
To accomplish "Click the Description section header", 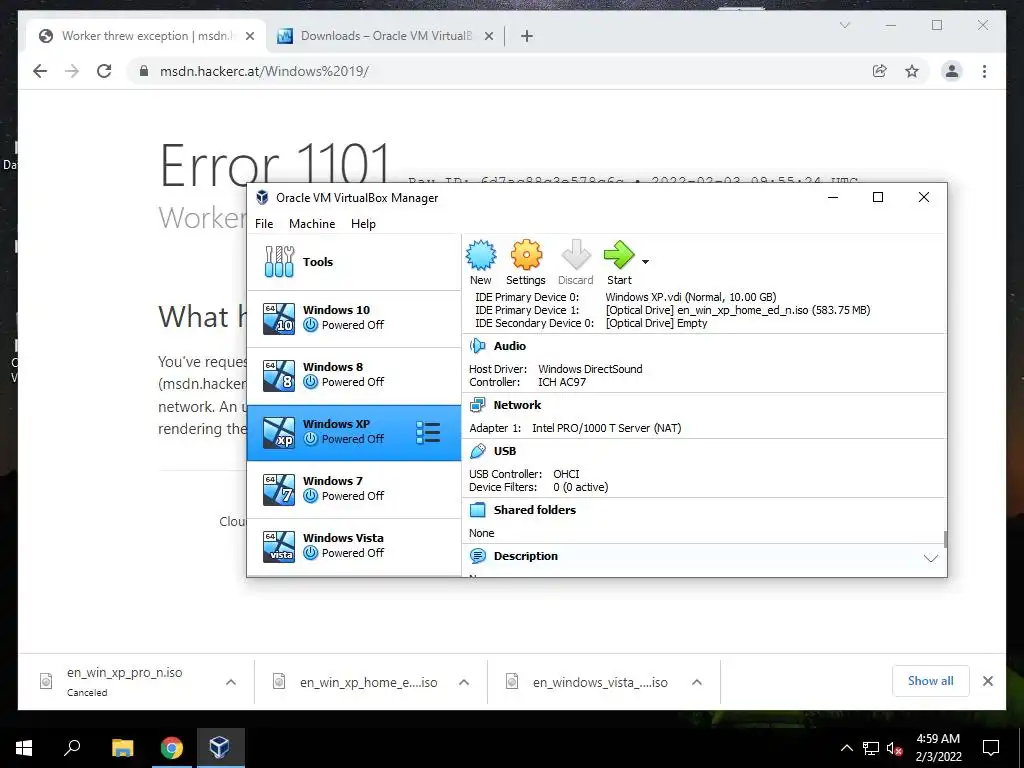I will [526, 556].
